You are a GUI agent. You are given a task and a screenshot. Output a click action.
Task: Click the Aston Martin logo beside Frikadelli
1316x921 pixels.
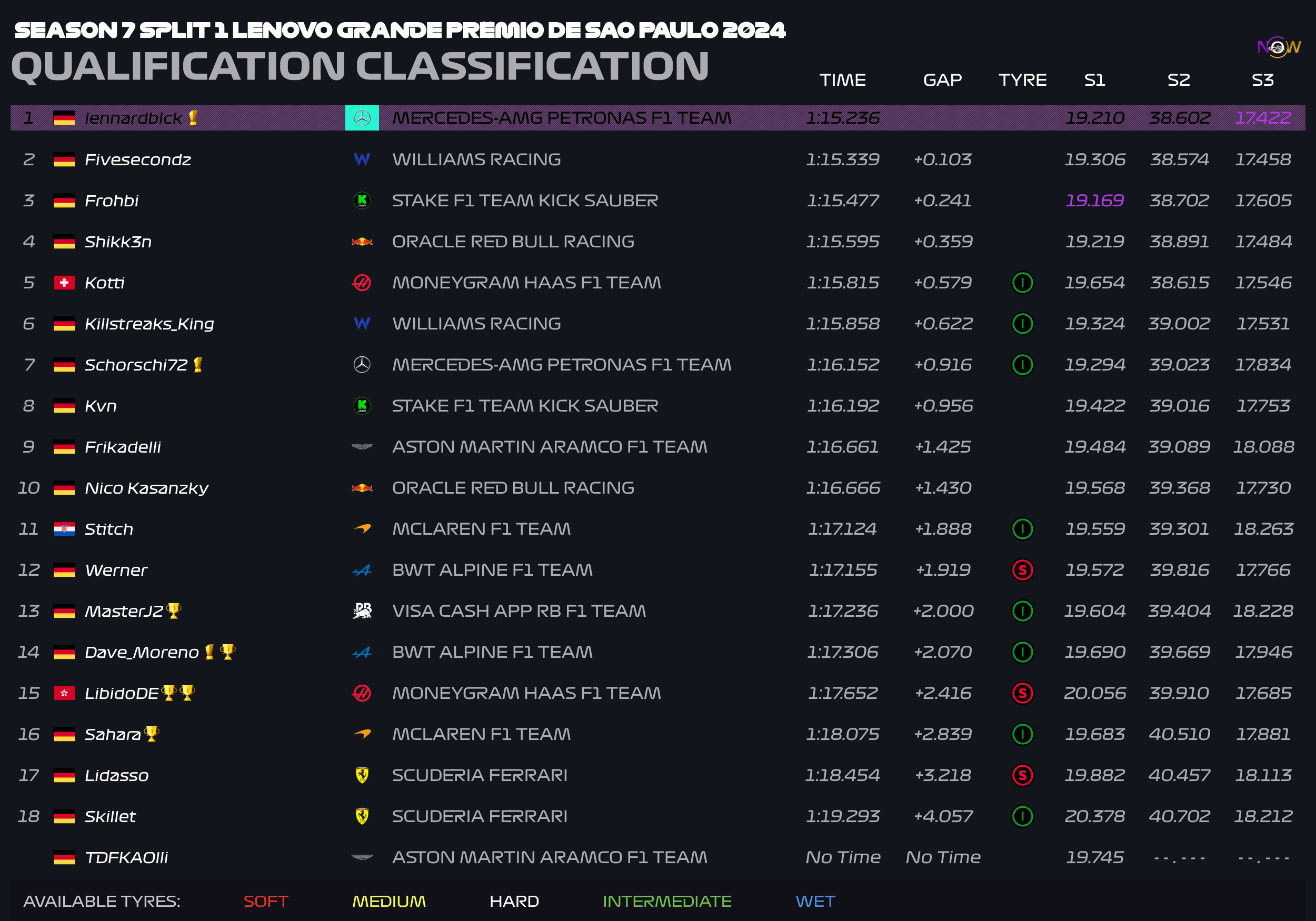click(362, 447)
